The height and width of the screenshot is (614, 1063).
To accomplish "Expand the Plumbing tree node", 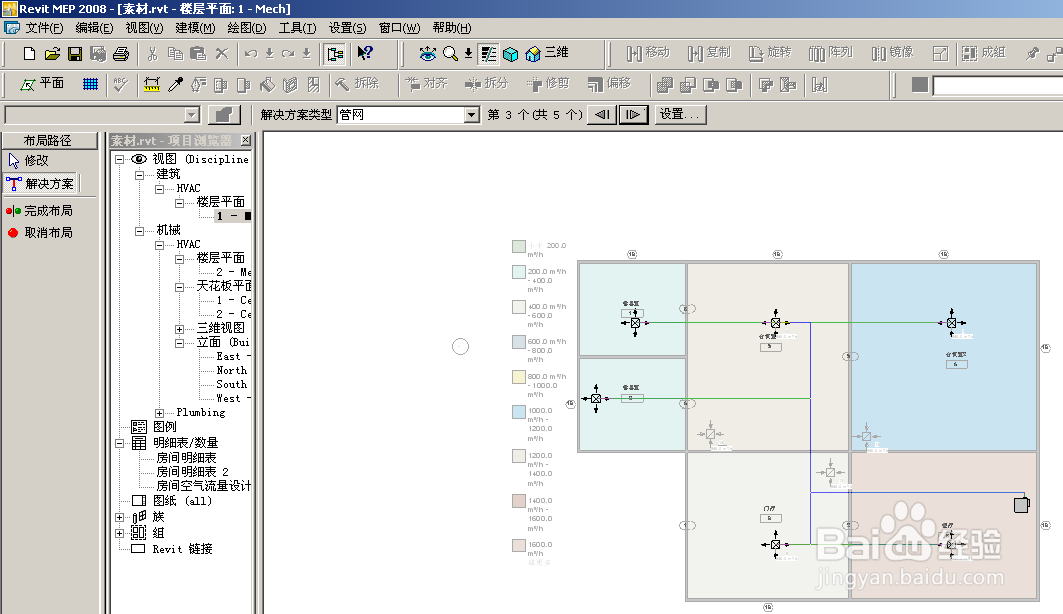I will click(x=159, y=413).
